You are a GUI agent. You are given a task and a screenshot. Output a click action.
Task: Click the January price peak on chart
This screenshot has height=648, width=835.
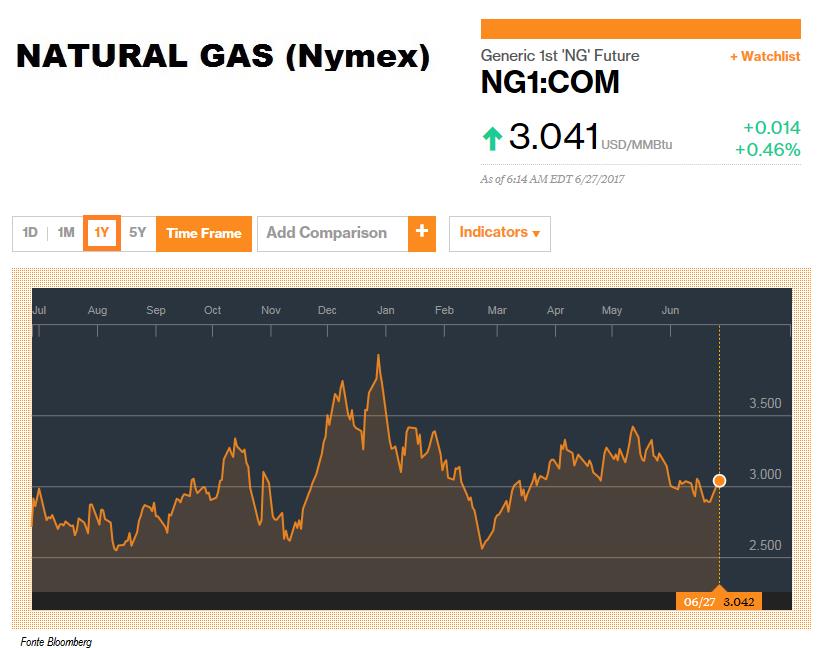(379, 356)
